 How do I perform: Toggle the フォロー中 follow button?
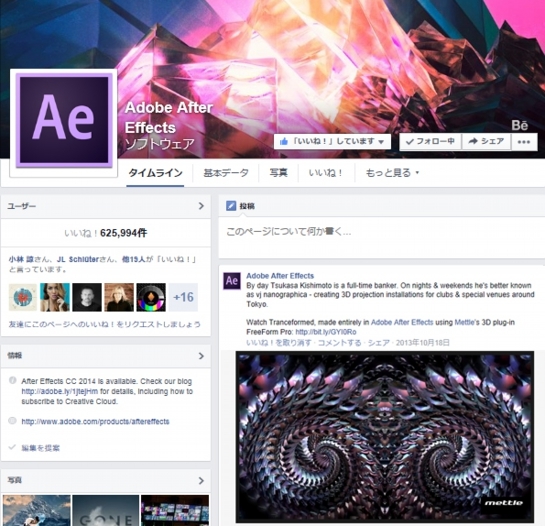(x=430, y=142)
